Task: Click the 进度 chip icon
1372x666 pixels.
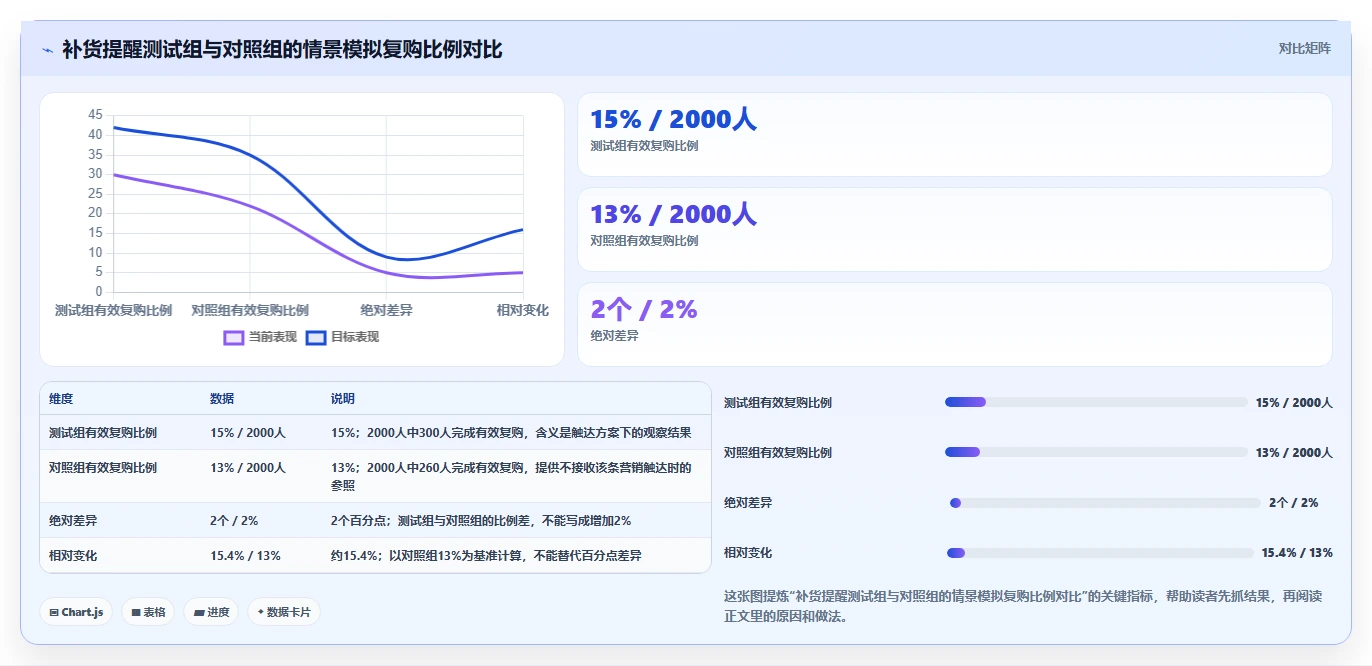Action: tap(199, 612)
